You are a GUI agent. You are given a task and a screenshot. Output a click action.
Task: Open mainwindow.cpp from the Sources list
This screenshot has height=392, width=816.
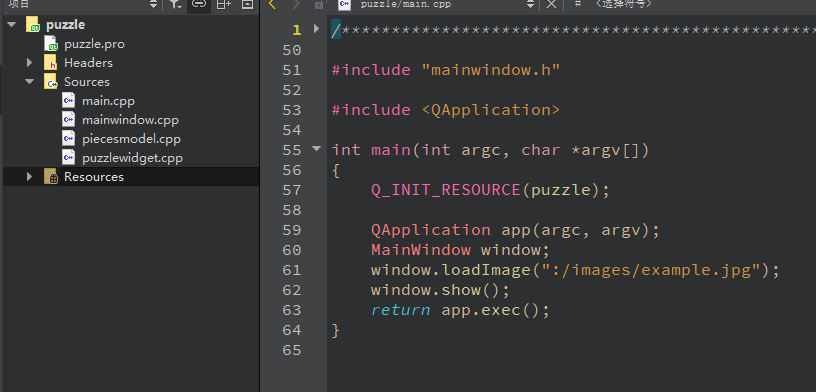tap(130, 120)
